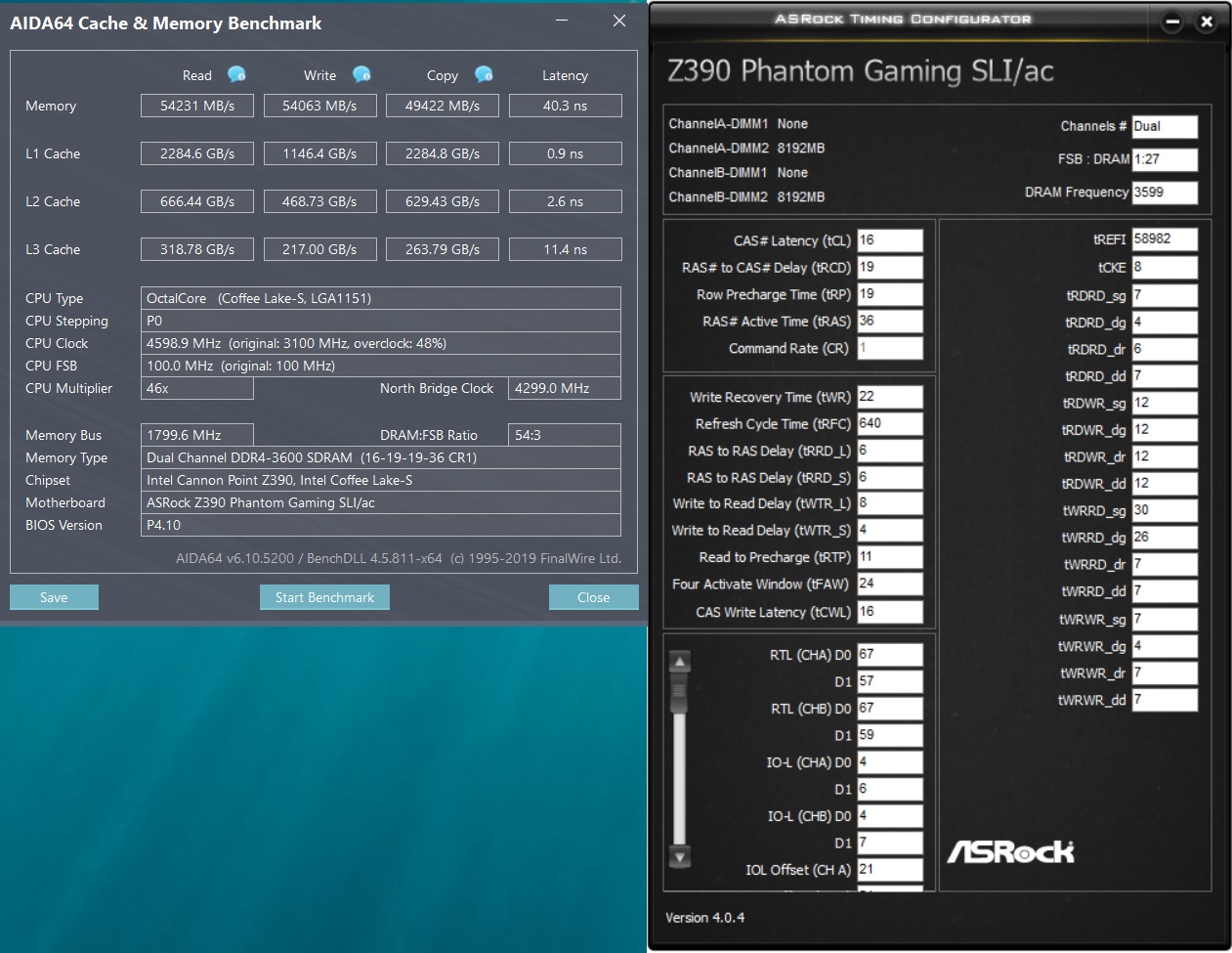The width and height of the screenshot is (1232, 953).
Task: Click the Memory Type row Dual Channel DDR4-3600
Action: (x=381, y=457)
